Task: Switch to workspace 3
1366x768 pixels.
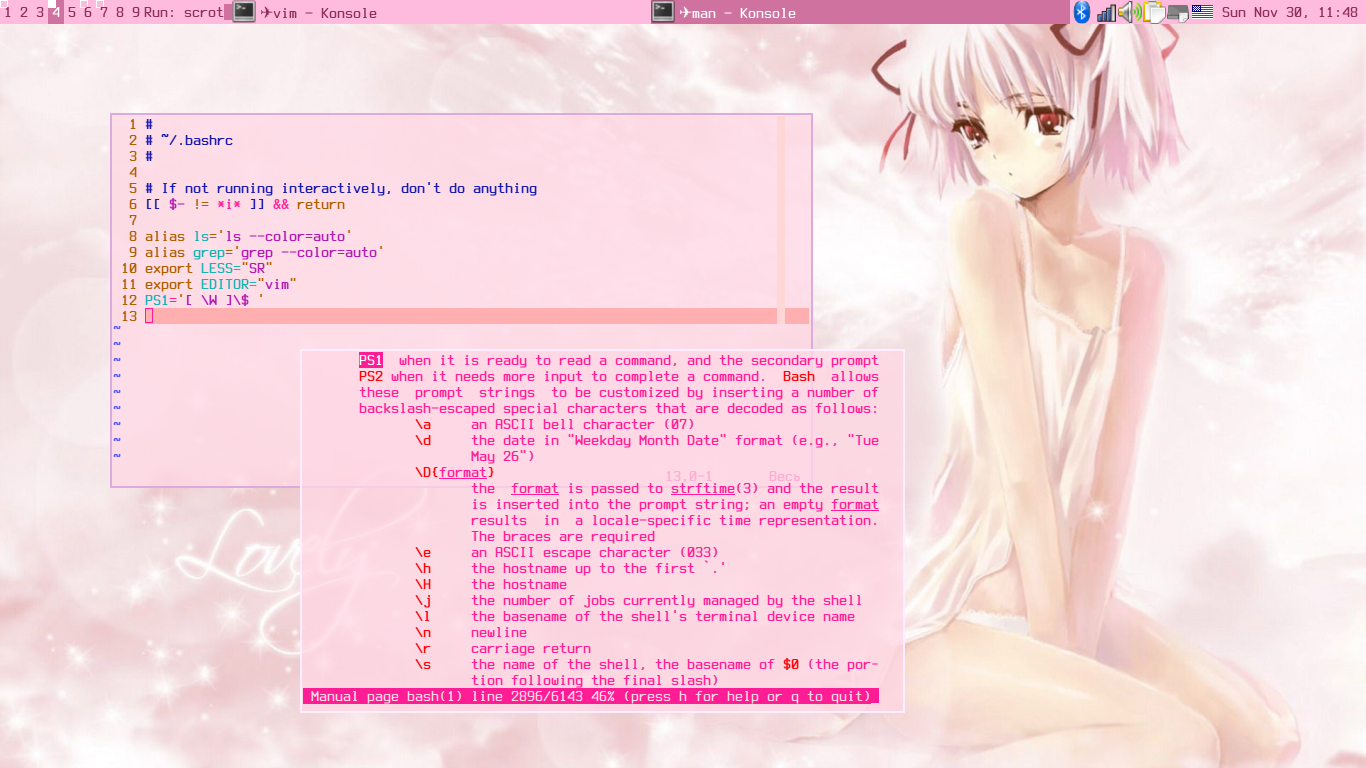Action: click(40, 13)
